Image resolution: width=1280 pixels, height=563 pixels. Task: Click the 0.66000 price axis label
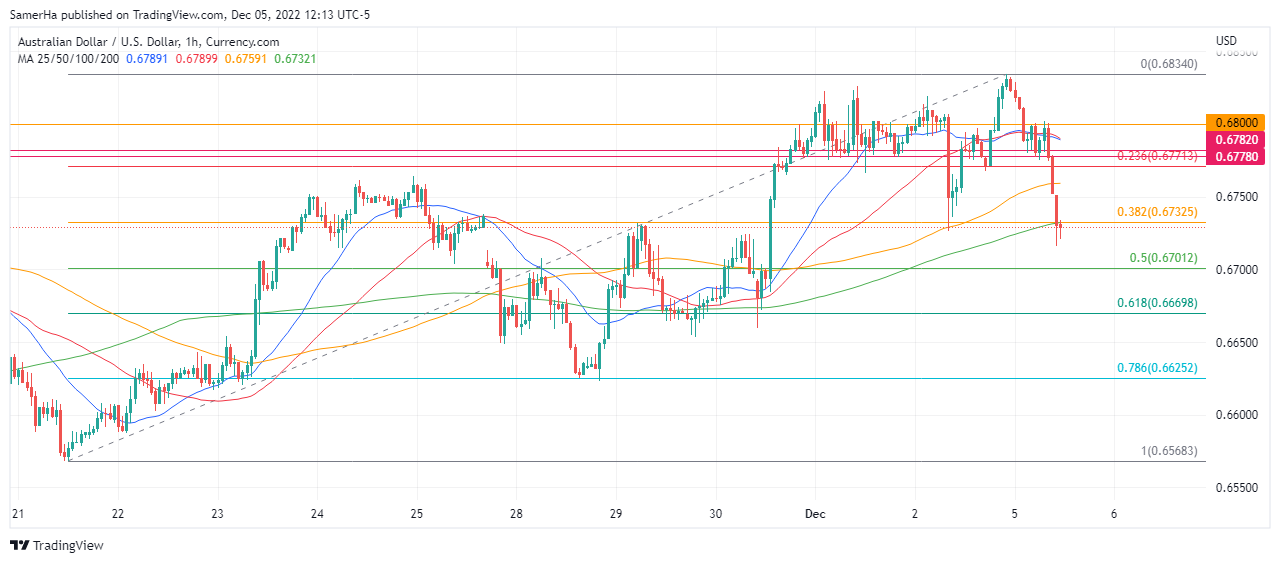point(1236,415)
